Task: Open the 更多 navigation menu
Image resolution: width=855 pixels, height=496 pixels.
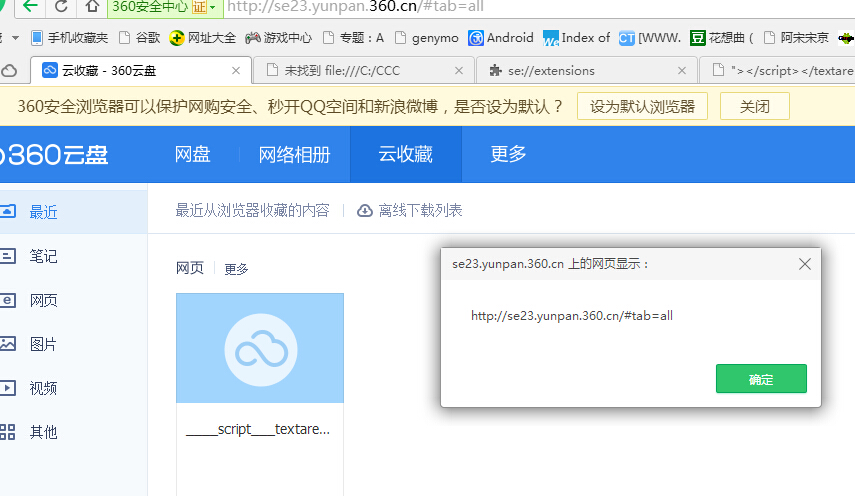Action: (508, 155)
